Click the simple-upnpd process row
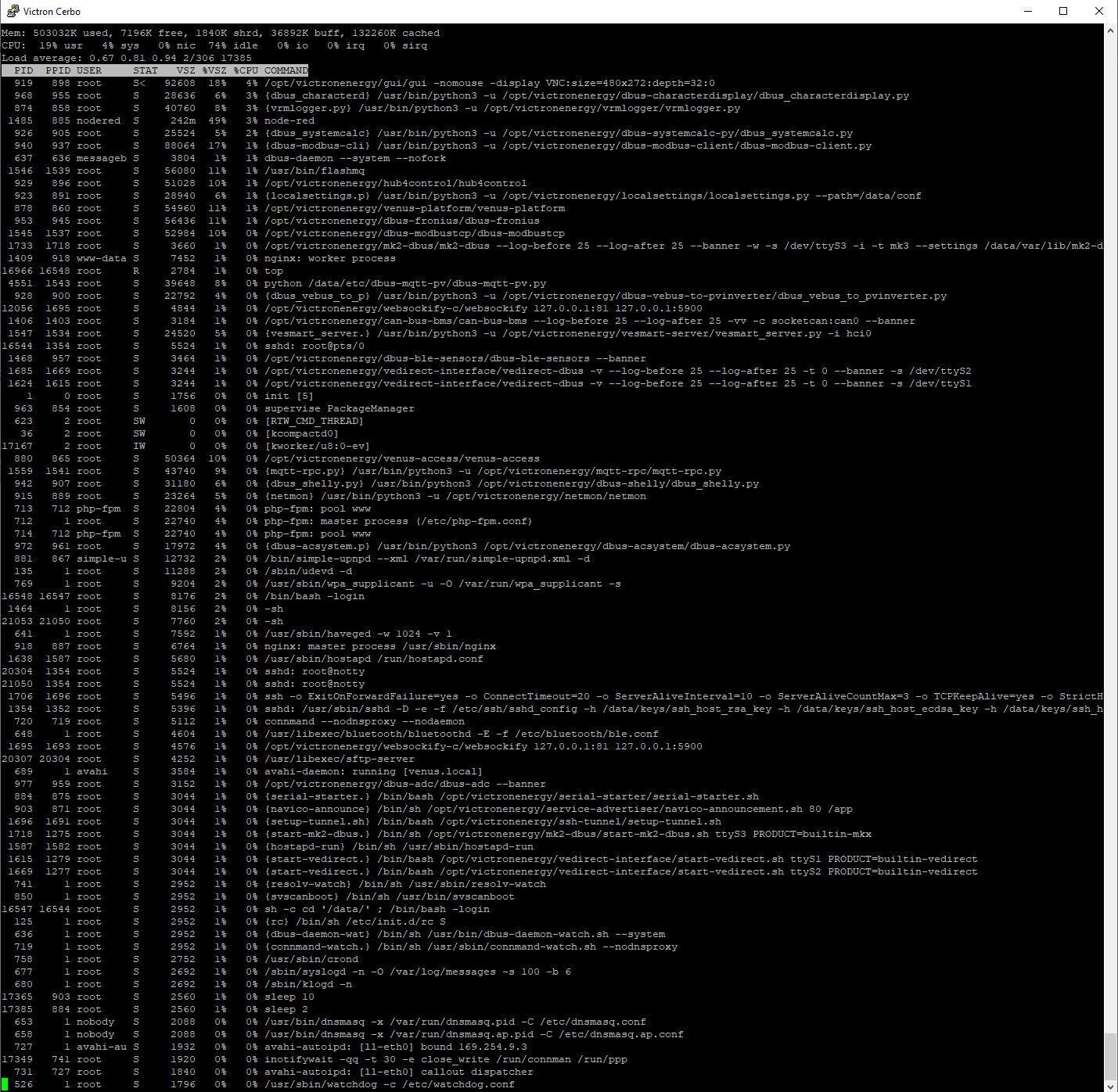The width and height of the screenshot is (1118, 1092). (x=296, y=559)
